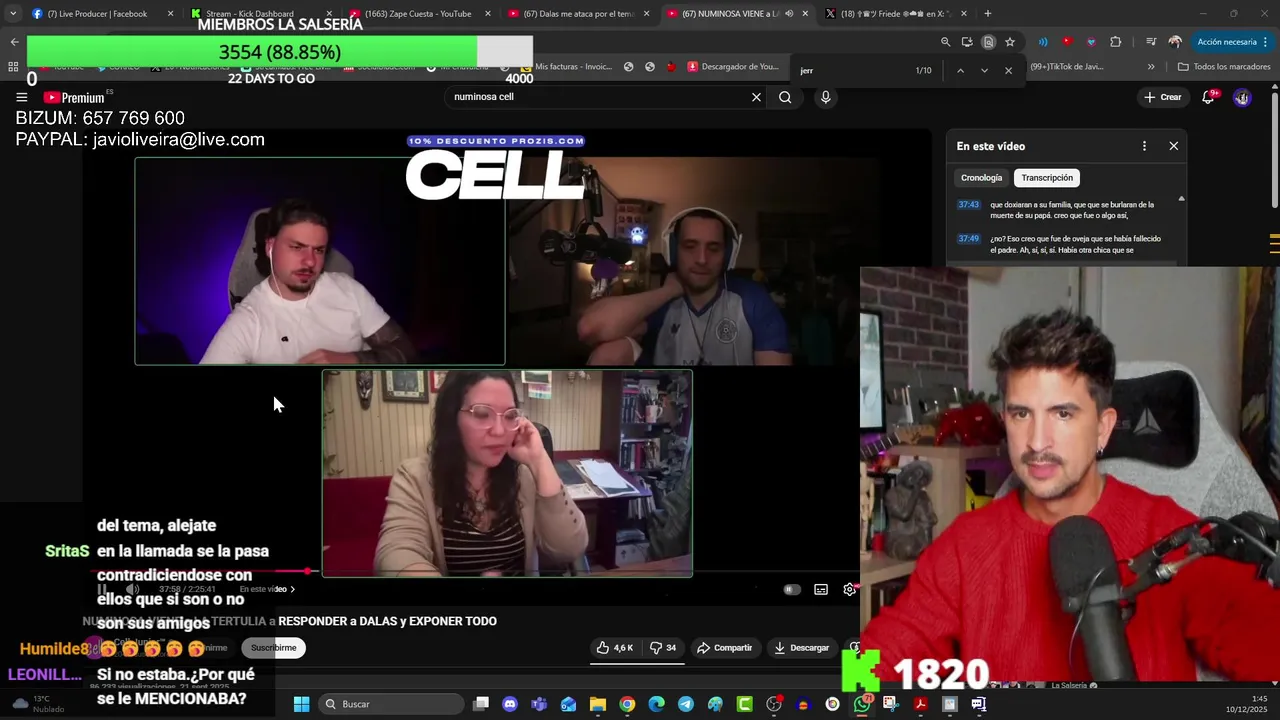Open File Explorer from the taskbar

pos(598,704)
